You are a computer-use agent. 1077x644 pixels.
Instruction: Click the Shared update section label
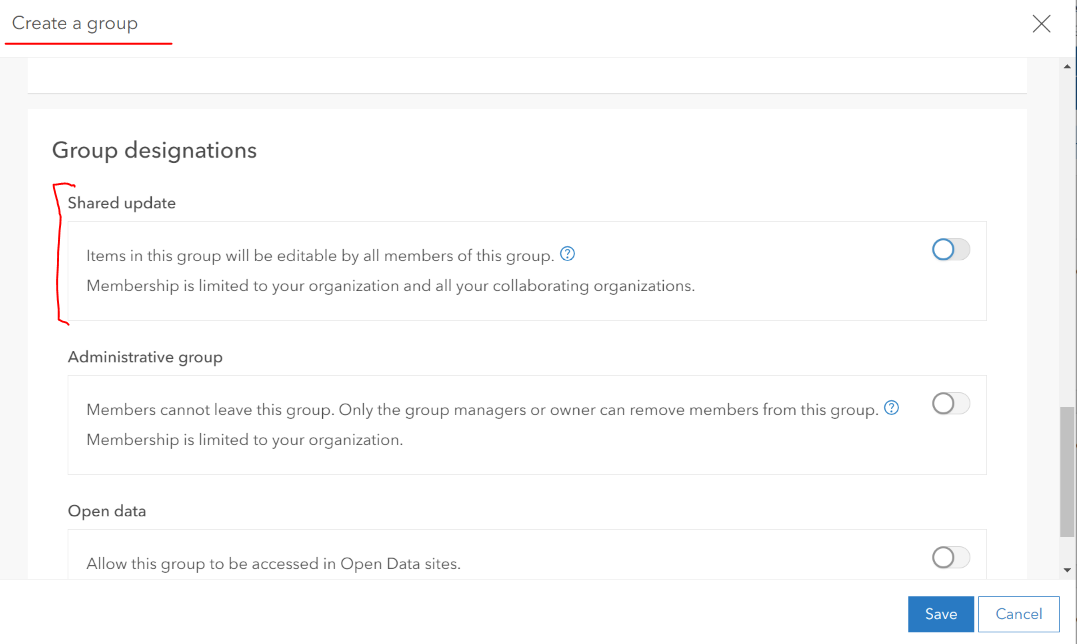click(121, 202)
